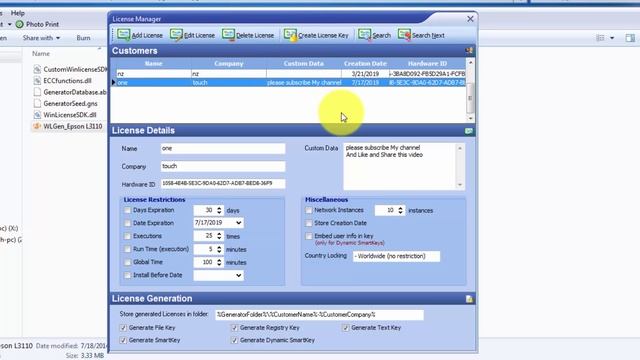Uncheck Generate File Key
This screenshot has width=640, height=360.
click(123, 328)
